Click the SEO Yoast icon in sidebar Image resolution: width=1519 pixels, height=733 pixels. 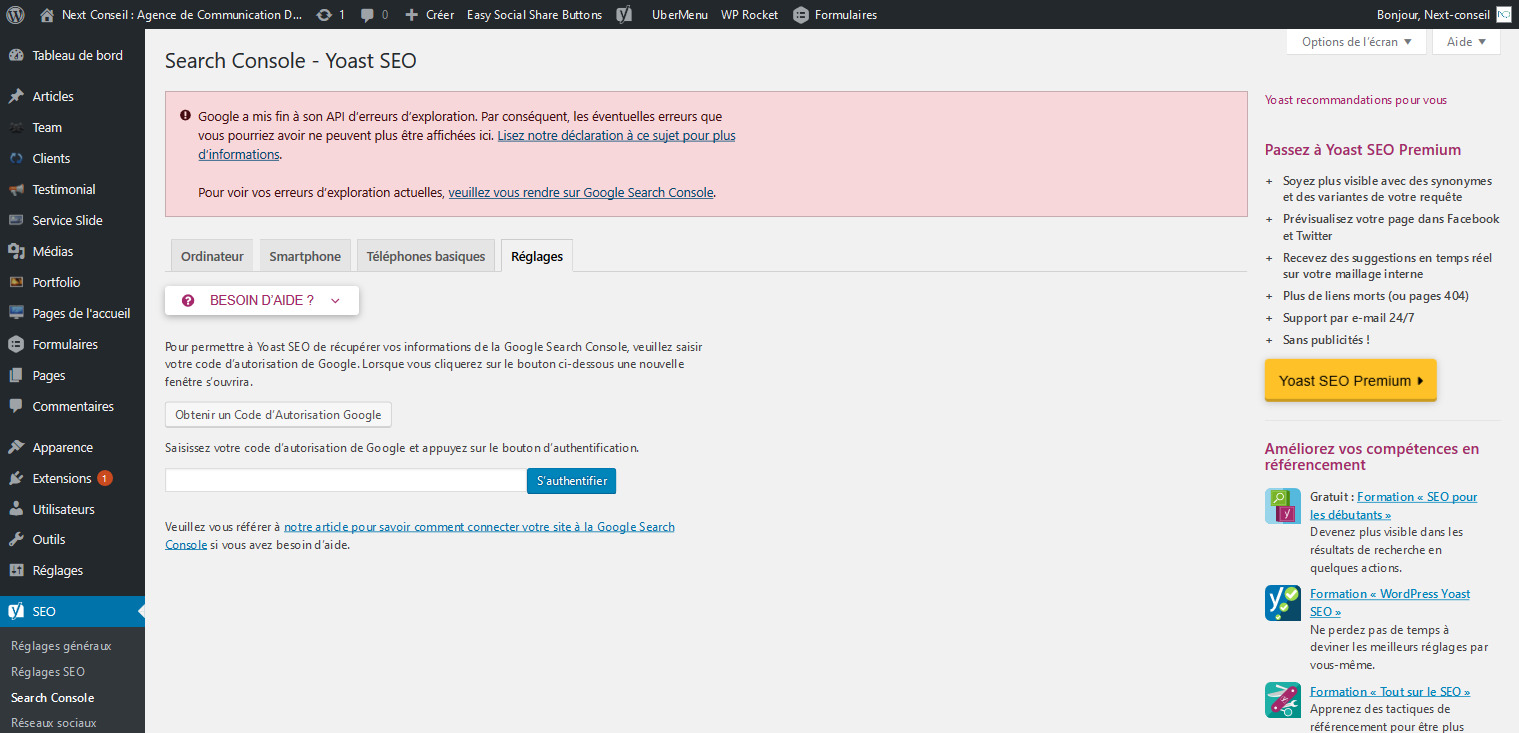point(16,611)
